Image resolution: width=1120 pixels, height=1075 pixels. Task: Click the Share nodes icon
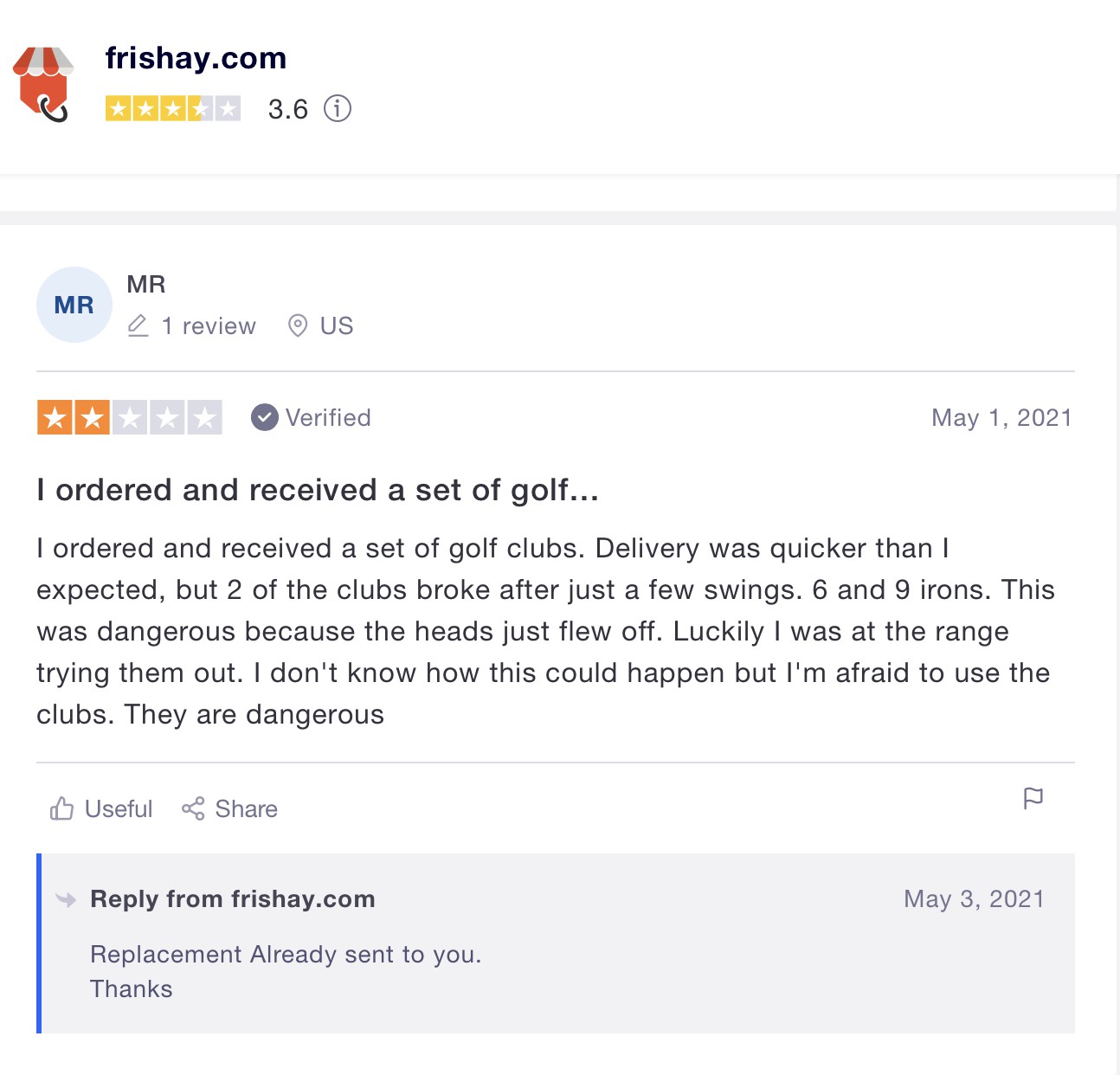[x=193, y=808]
